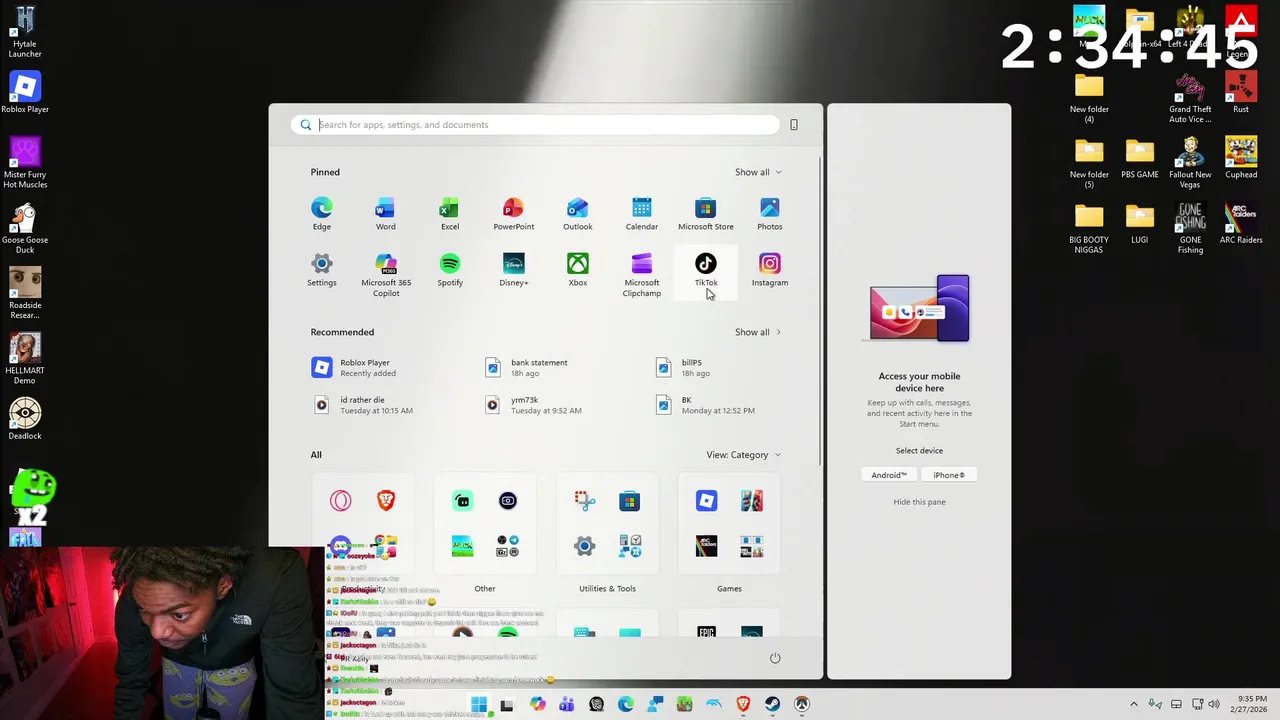
Task: Open Overwatch icon on the taskbar
Action: [801, 704]
